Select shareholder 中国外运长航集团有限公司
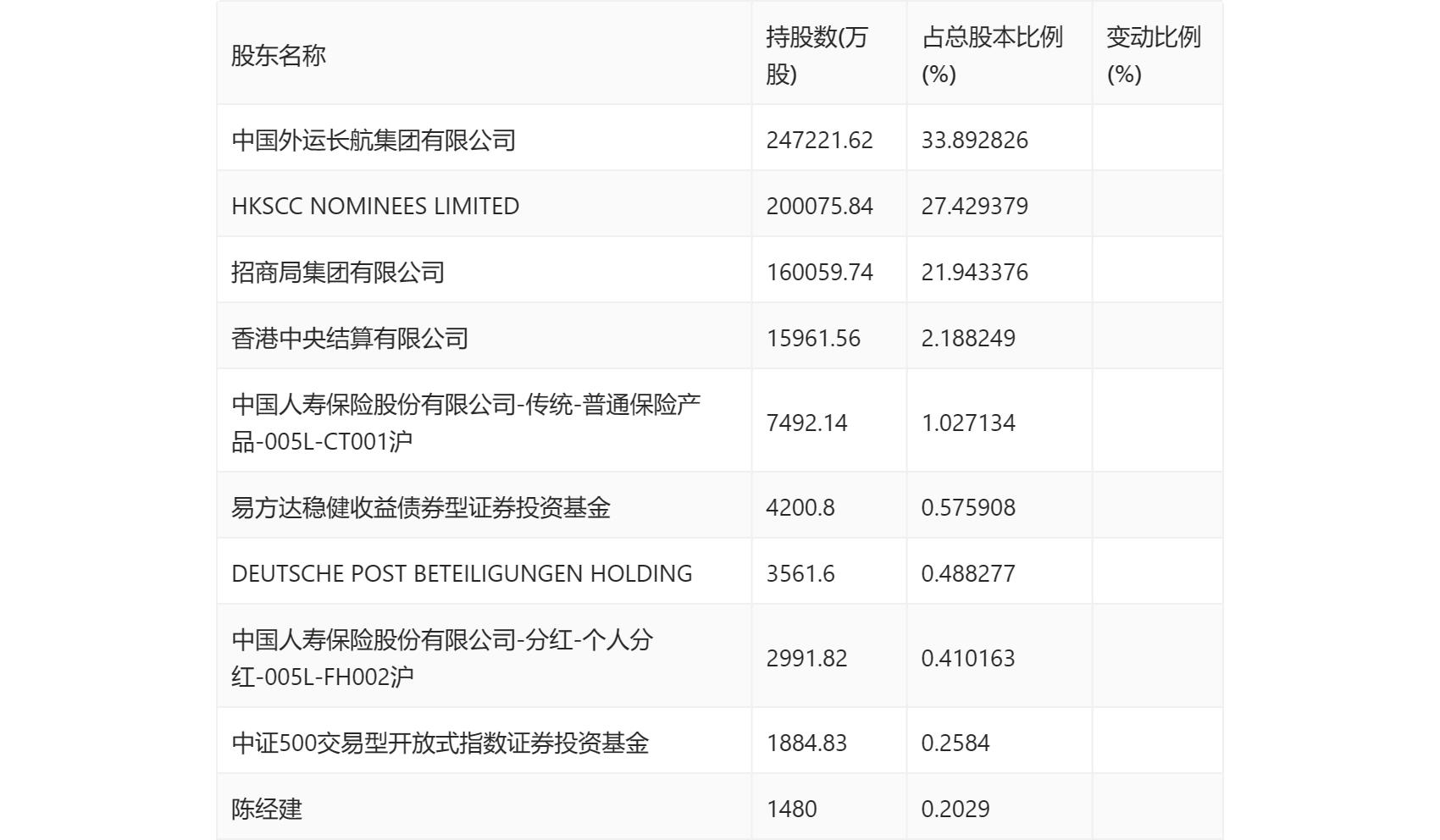1440x840 pixels. [374, 140]
